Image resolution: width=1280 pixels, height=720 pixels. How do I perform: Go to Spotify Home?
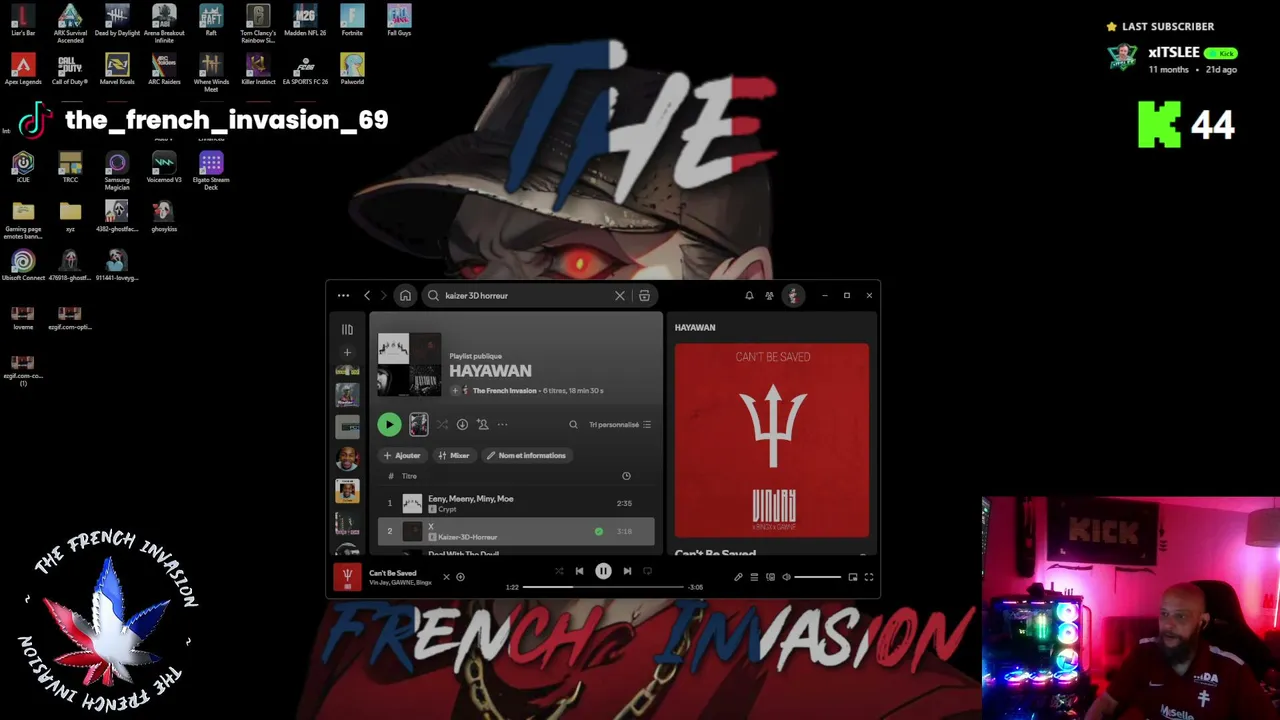pyautogui.click(x=405, y=296)
